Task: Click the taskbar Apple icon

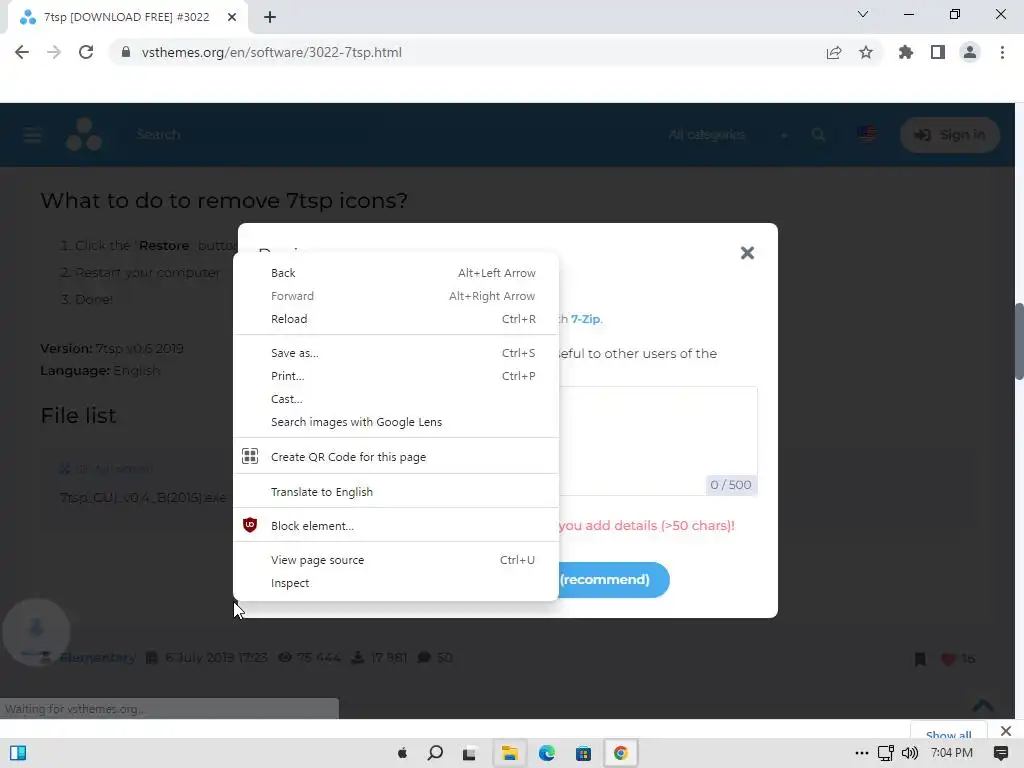Action: point(402,753)
